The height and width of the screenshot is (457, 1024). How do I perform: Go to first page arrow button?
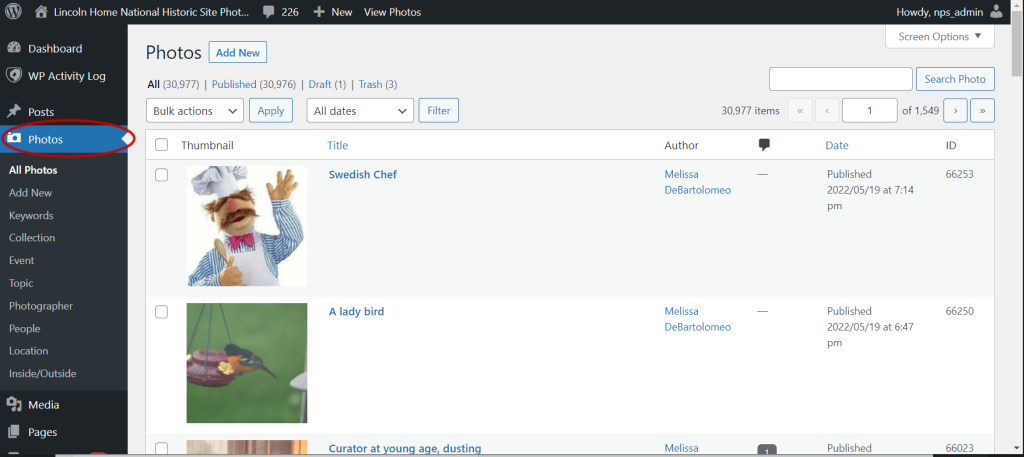800,110
